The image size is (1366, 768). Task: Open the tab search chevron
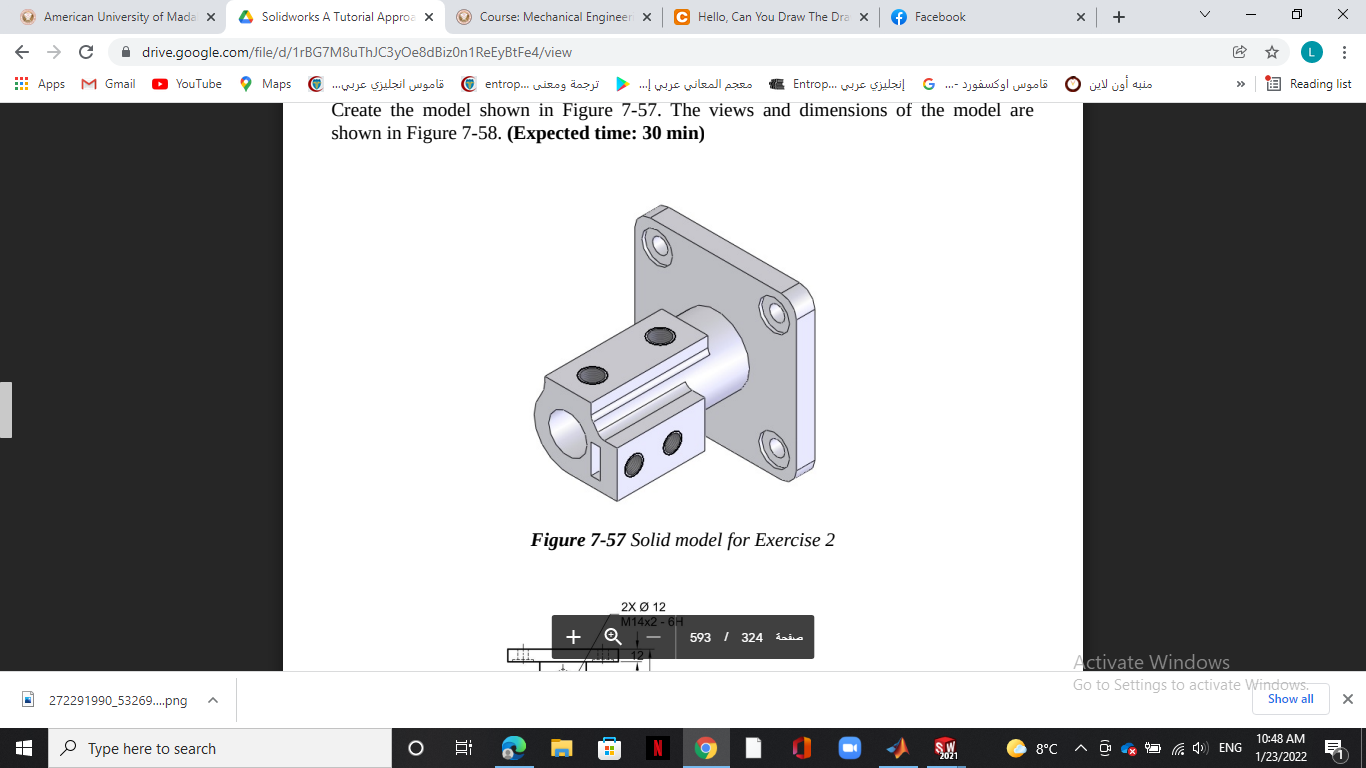1205,15
